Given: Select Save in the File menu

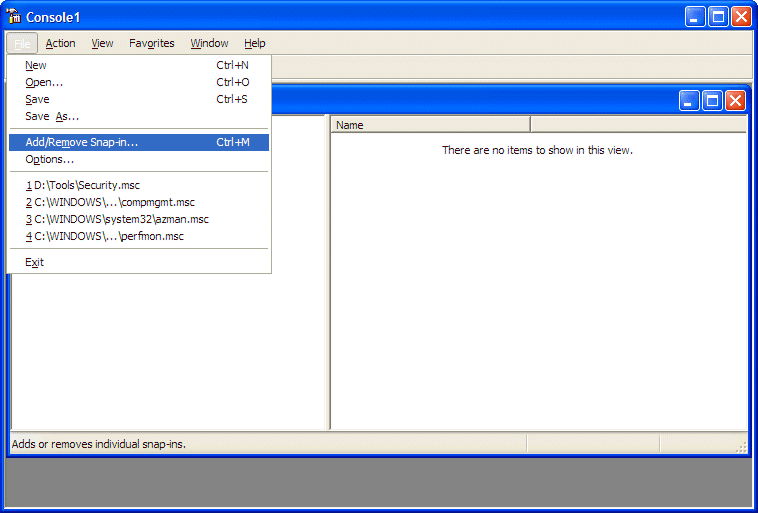Looking at the screenshot, I should 139,99.
